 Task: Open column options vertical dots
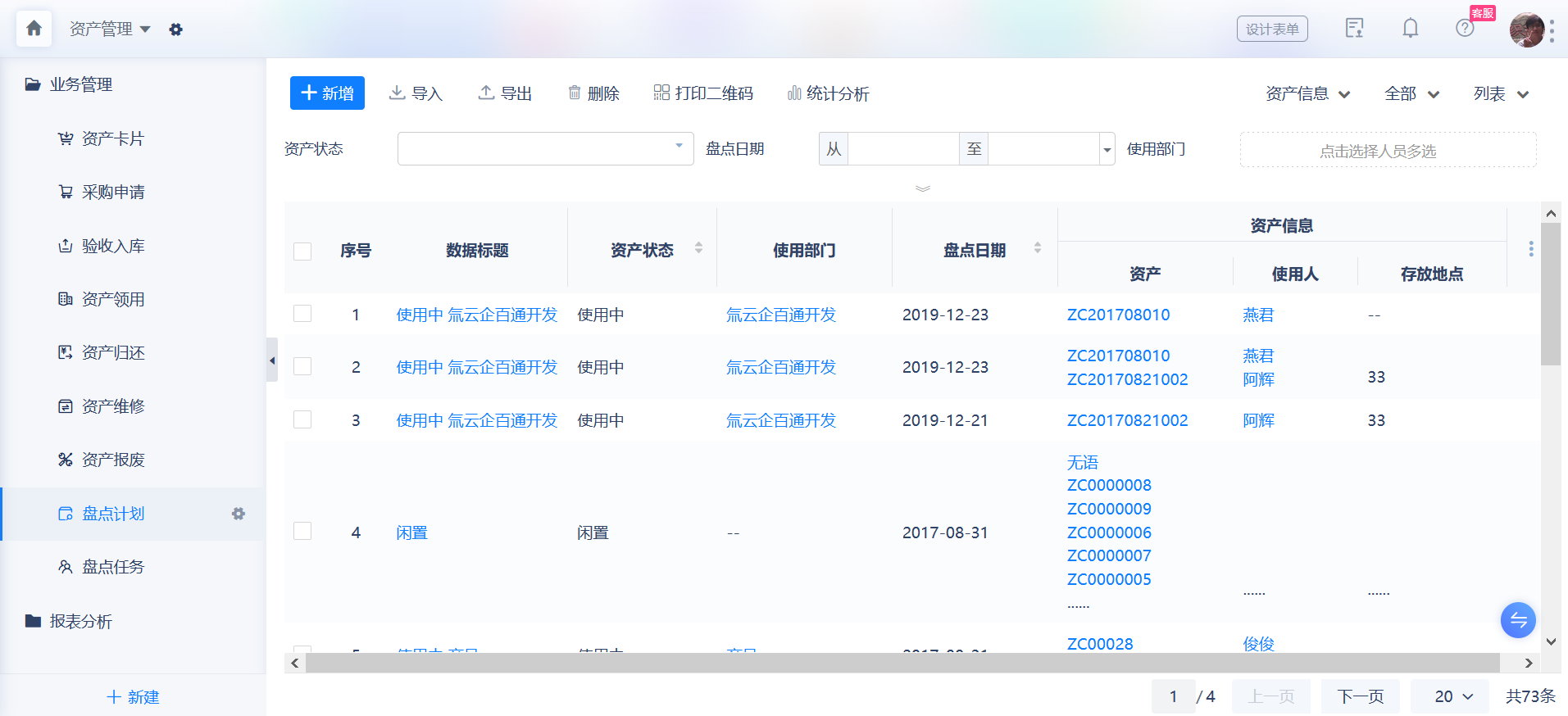coord(1531,249)
